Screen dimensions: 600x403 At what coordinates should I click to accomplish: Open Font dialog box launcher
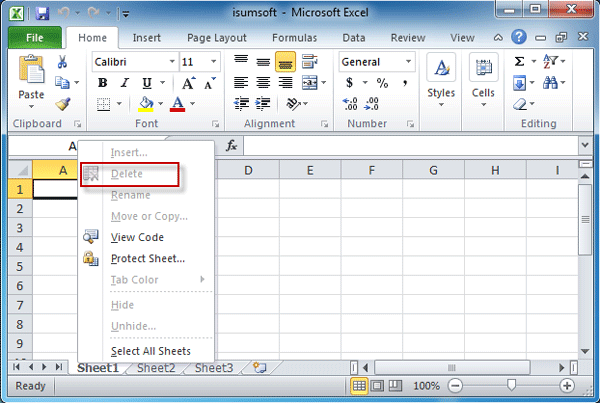(215, 124)
